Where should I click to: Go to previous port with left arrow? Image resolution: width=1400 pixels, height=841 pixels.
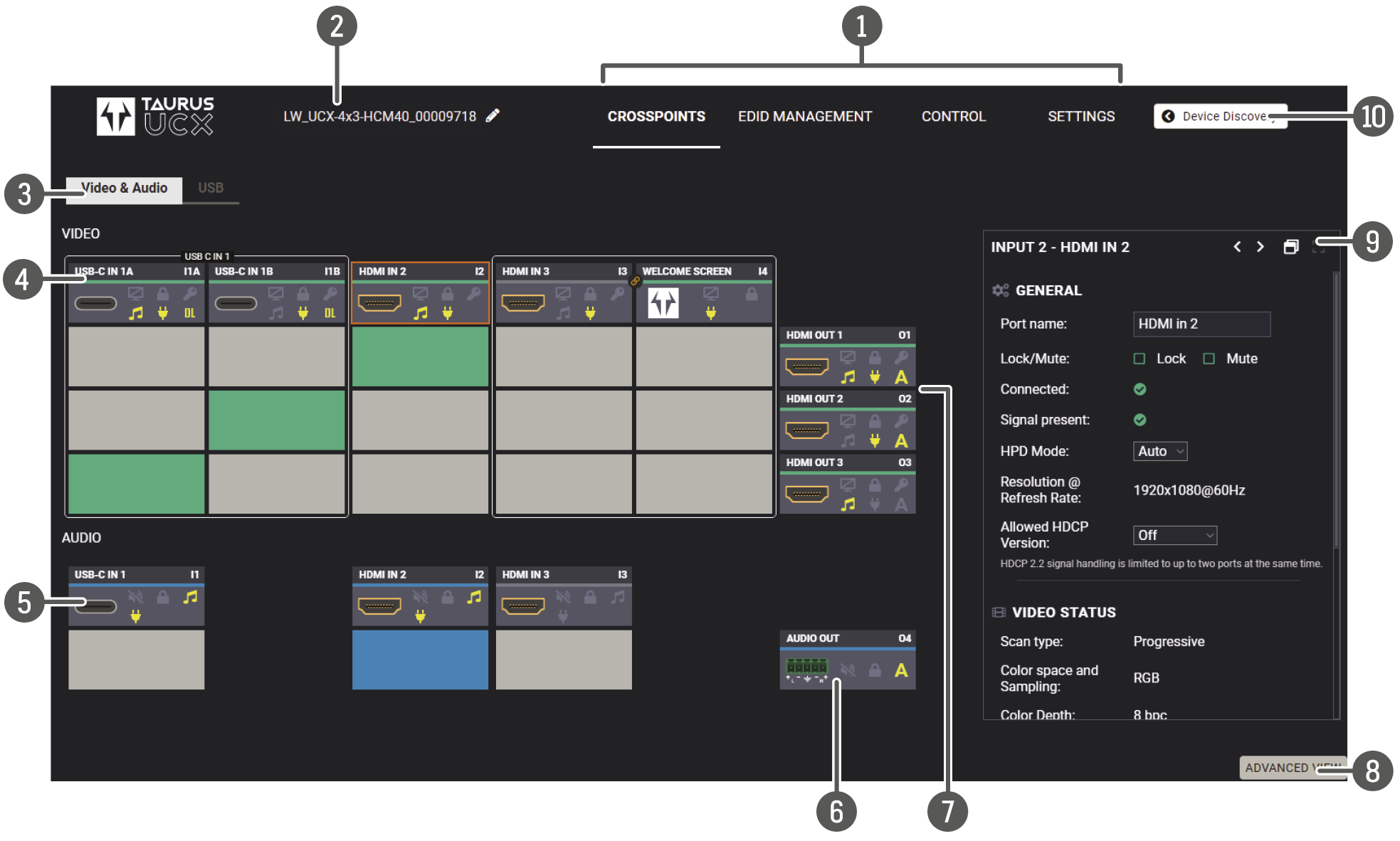pyautogui.click(x=1237, y=247)
